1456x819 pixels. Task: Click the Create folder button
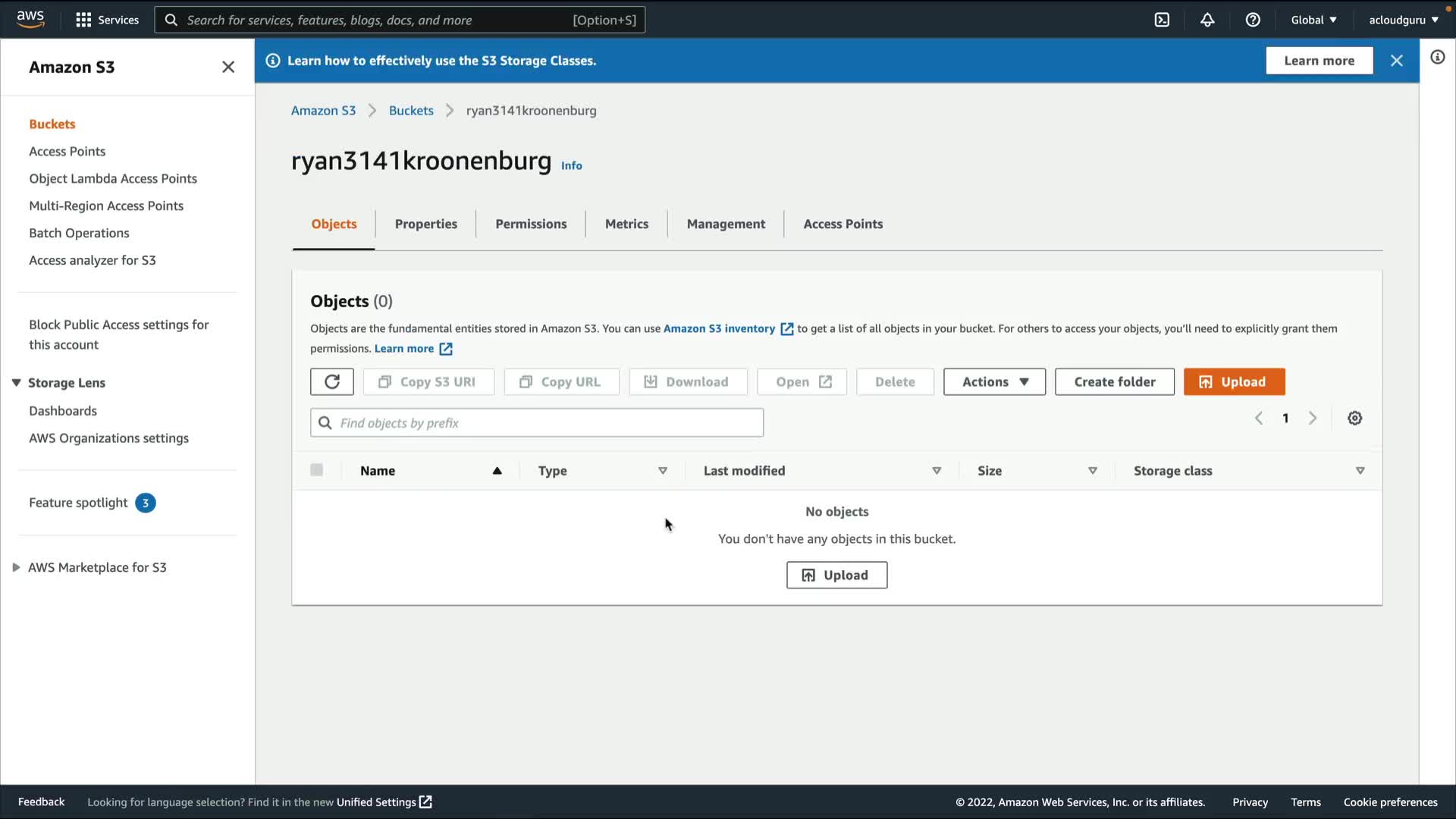click(x=1114, y=381)
